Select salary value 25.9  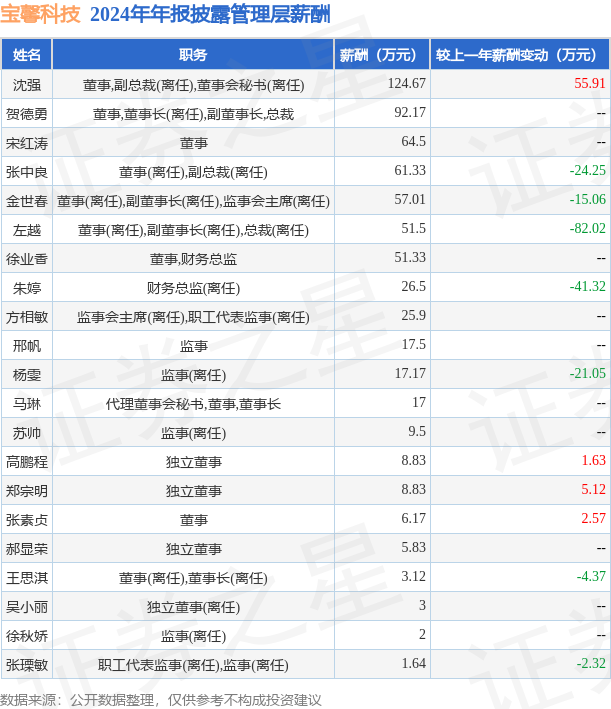click(x=413, y=315)
